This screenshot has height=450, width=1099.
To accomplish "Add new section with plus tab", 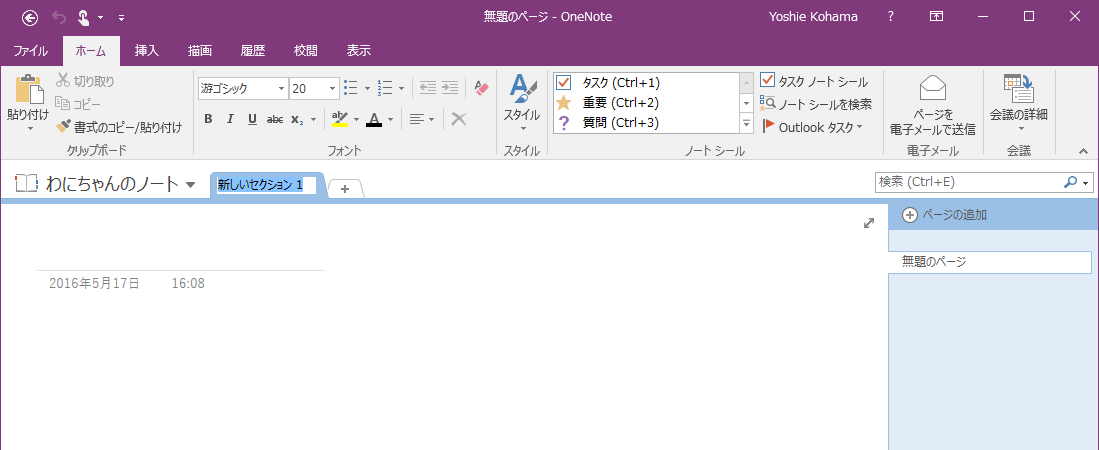I will pyautogui.click(x=345, y=189).
